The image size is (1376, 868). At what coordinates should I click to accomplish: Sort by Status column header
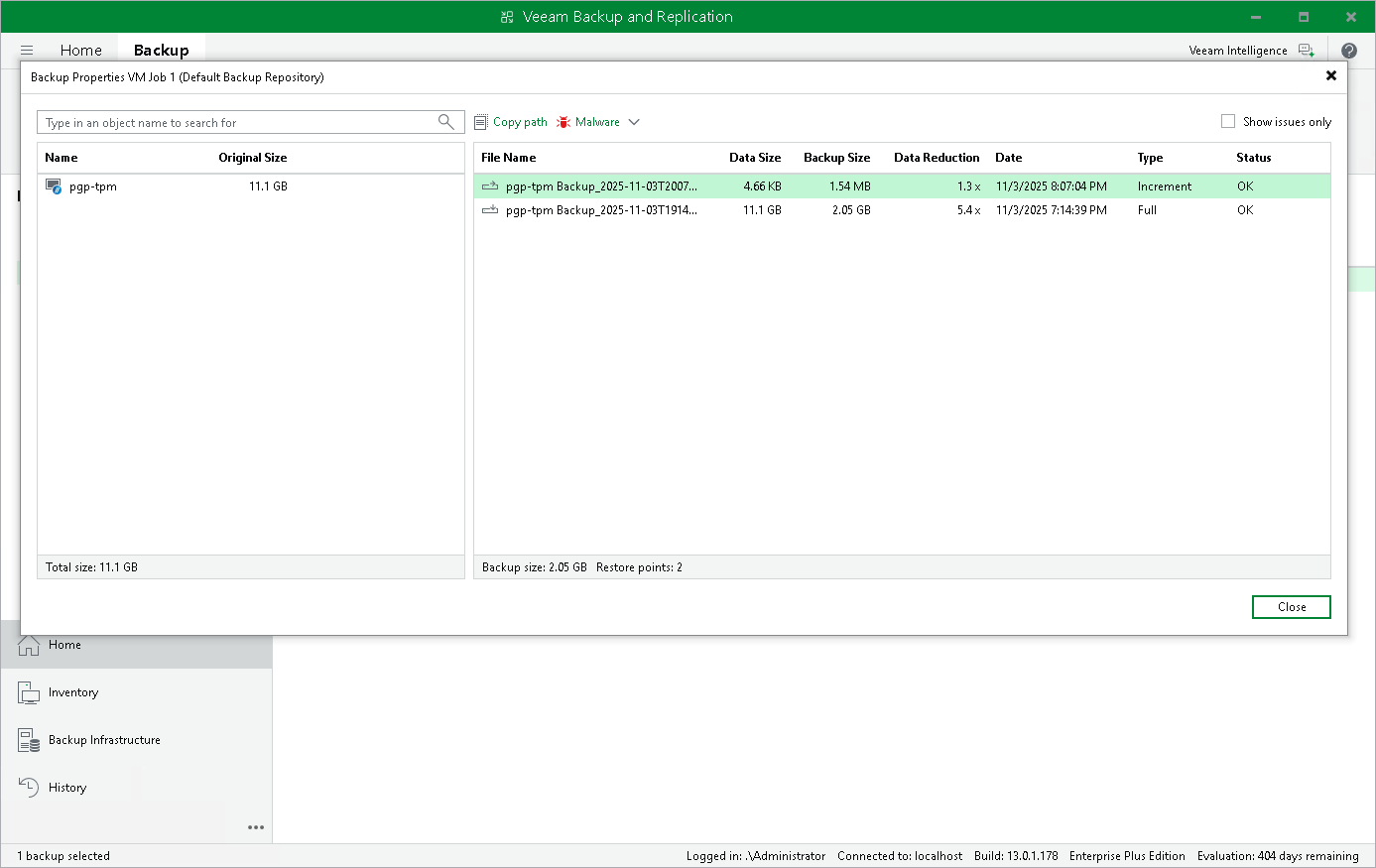1254,158
